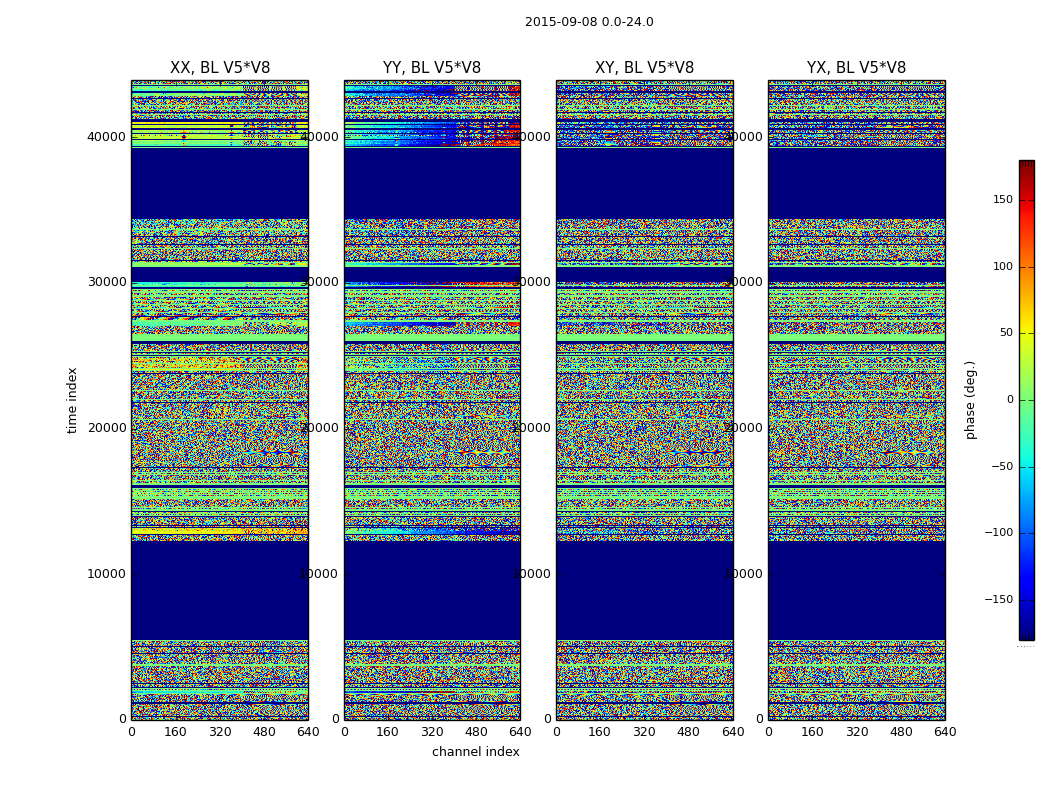Click the lower dark blue gap in XX panel
1050x800 pixels.
tap(220, 590)
